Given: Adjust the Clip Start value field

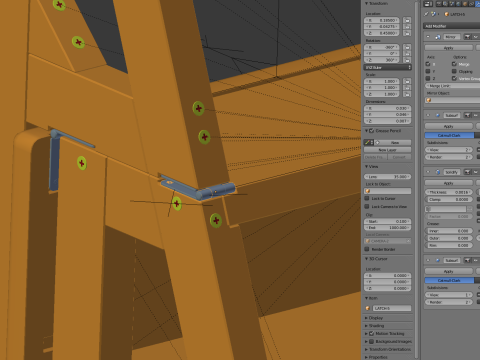Looking at the screenshot, I should 387,221.
